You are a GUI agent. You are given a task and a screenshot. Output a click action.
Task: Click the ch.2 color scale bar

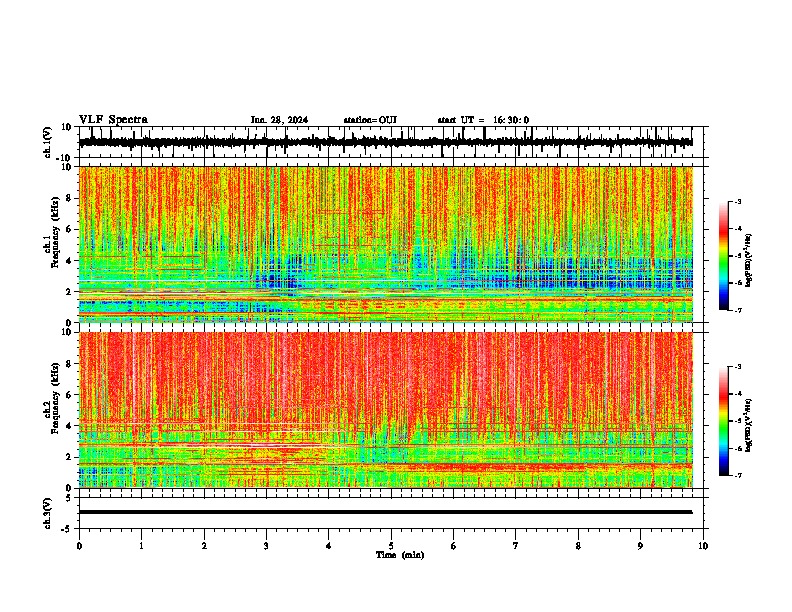point(723,421)
